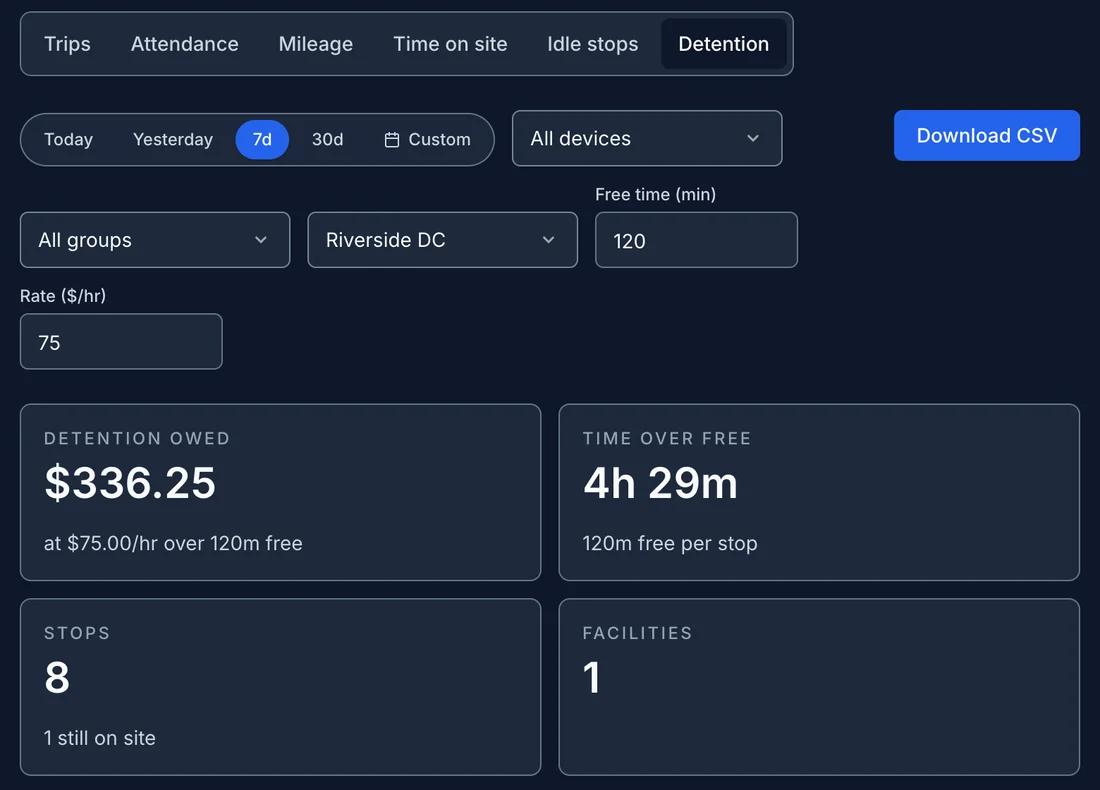The width and height of the screenshot is (1100, 790).
Task: Click the 'Free time (min)' label
Action: pyautogui.click(x=655, y=194)
